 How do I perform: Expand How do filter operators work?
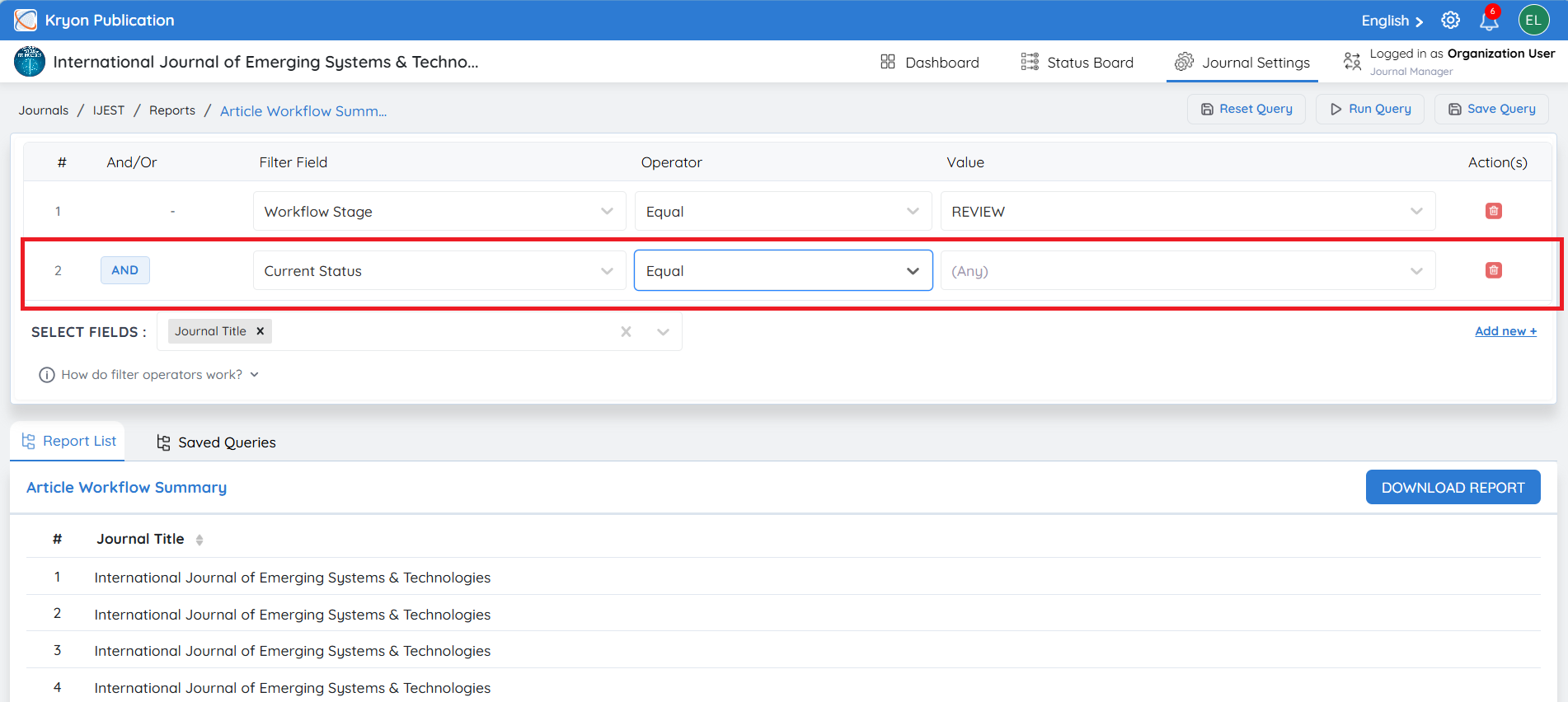(160, 375)
